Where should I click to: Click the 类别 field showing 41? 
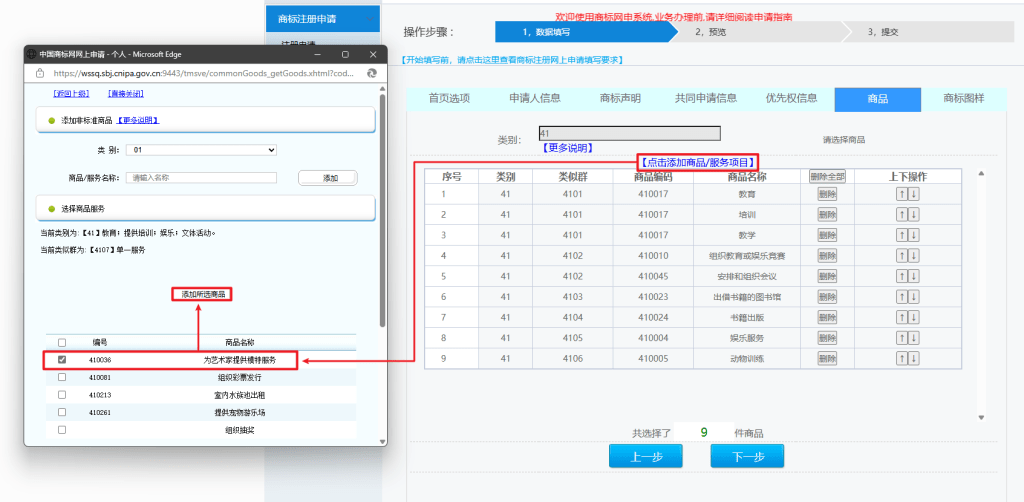630,133
